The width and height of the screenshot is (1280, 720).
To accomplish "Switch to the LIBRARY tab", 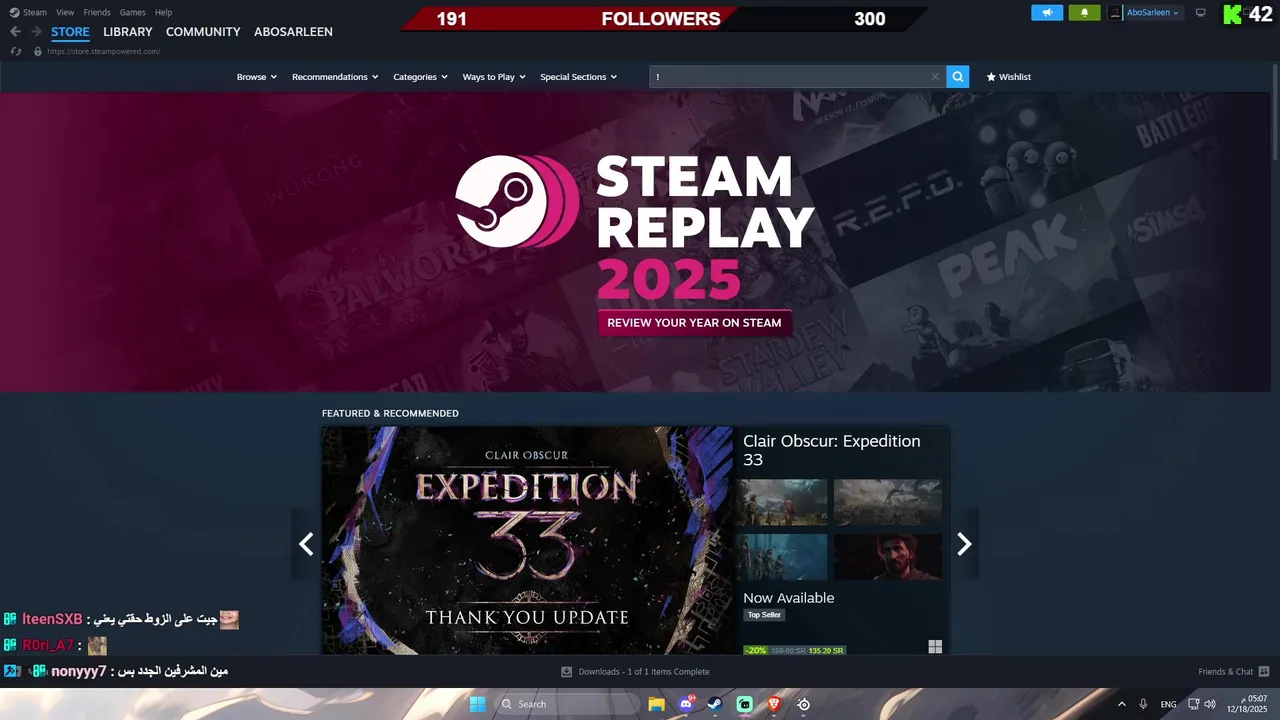I will coord(128,32).
